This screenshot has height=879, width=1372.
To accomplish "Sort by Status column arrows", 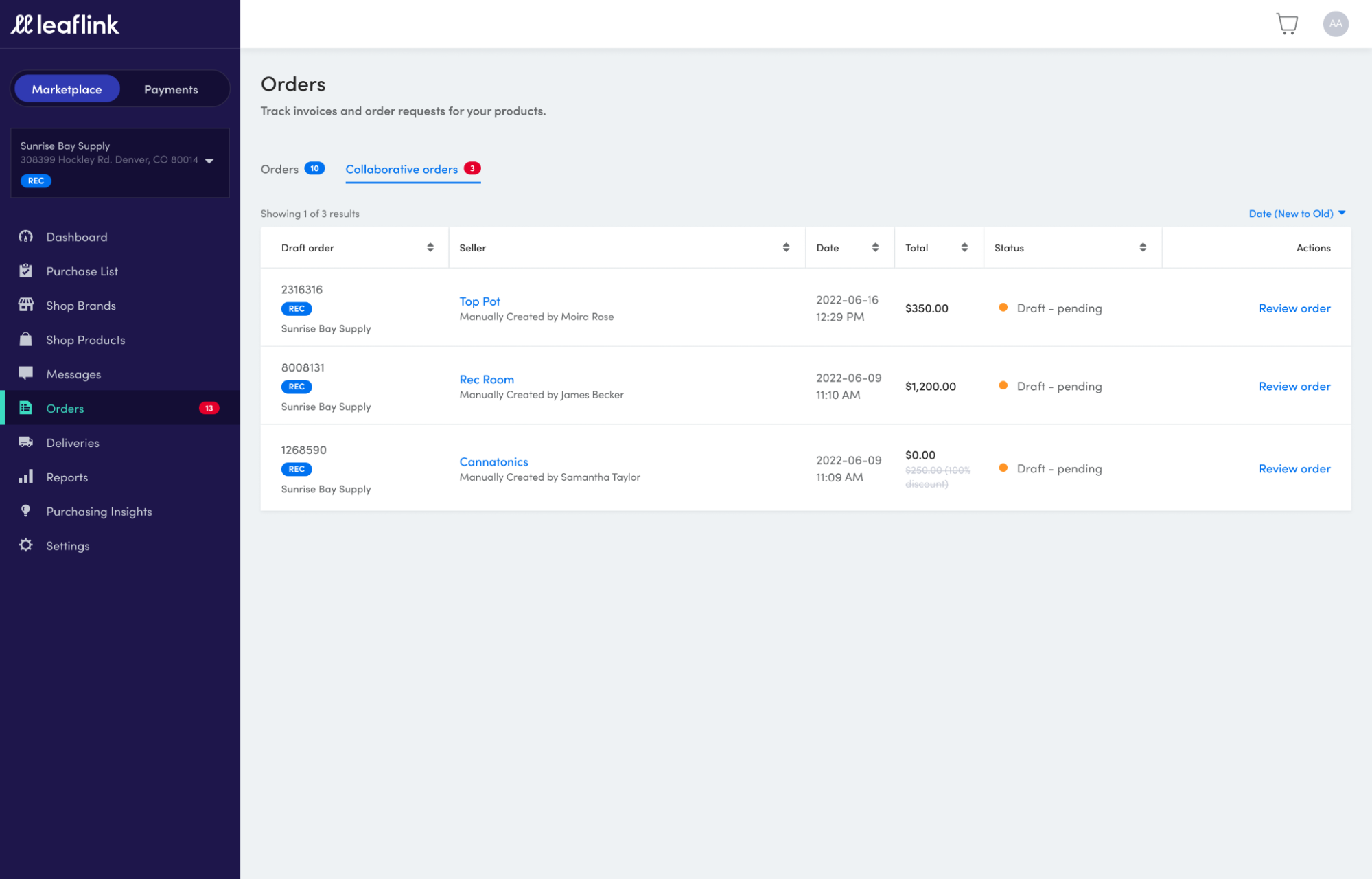I will coord(1143,247).
